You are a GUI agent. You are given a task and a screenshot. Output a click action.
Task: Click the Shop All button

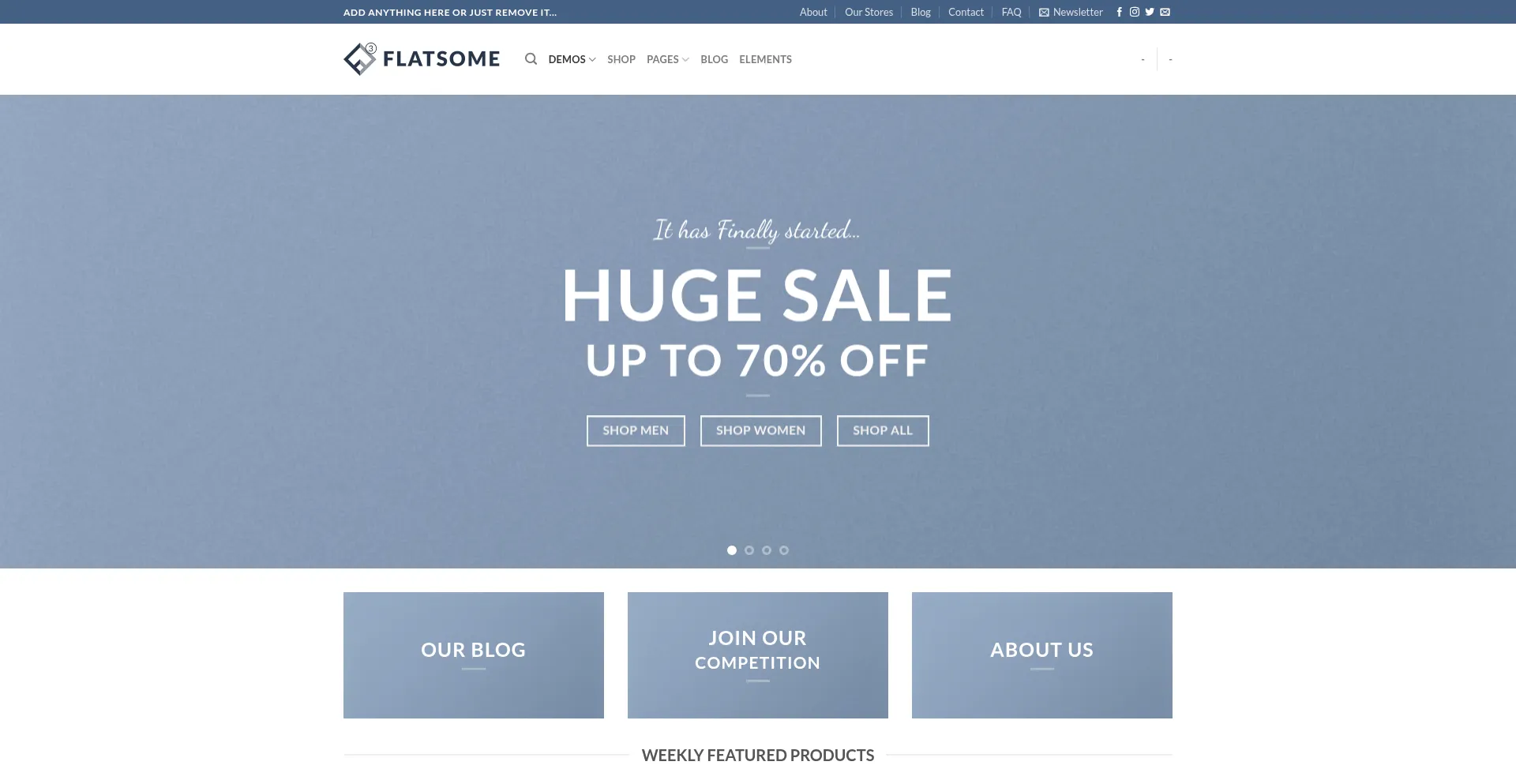pos(883,430)
